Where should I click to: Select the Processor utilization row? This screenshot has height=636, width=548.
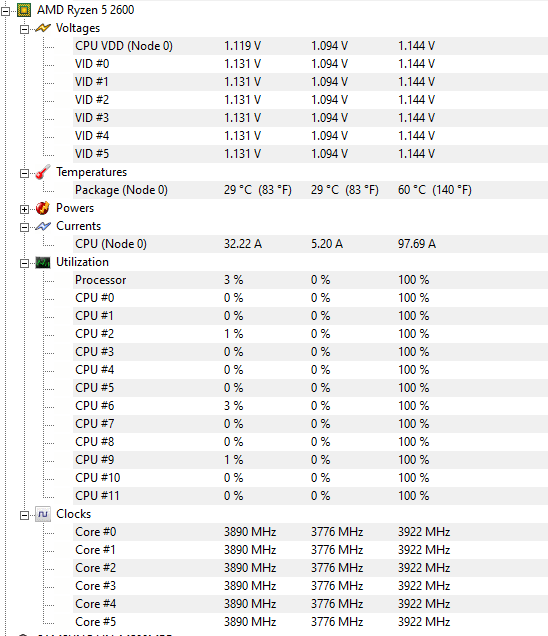310,280
